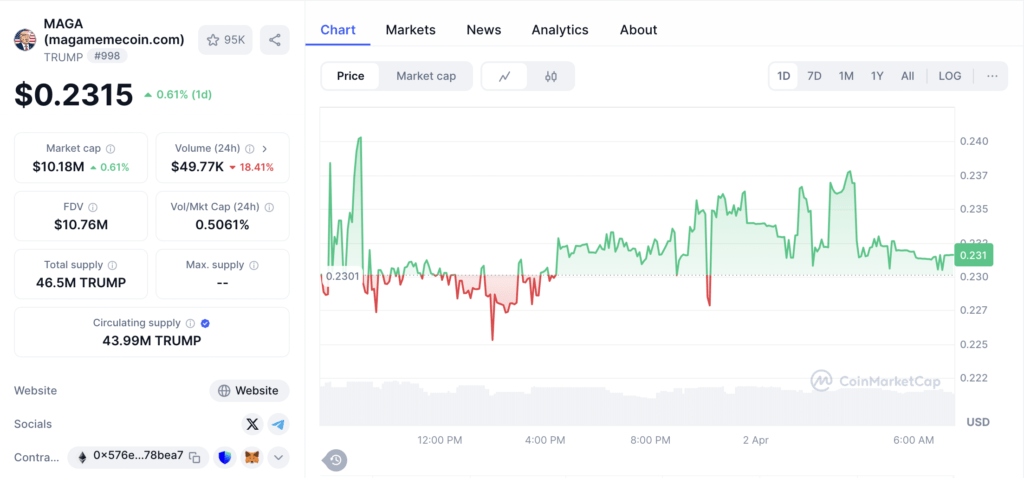The height and width of the screenshot is (478, 1024).
Task: Expand Volume (24h) arrow chevron
Action: point(264,149)
